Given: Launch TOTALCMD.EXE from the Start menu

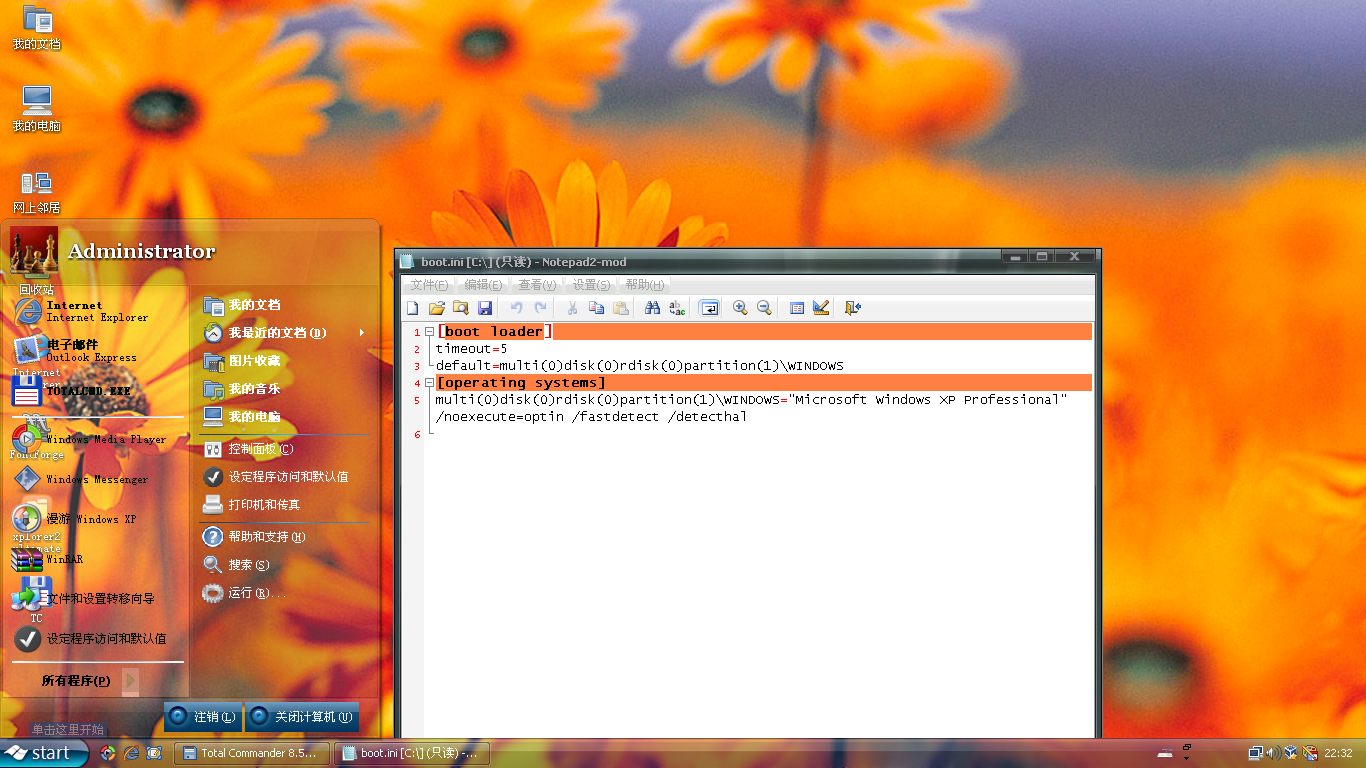Looking at the screenshot, I should point(96,391).
